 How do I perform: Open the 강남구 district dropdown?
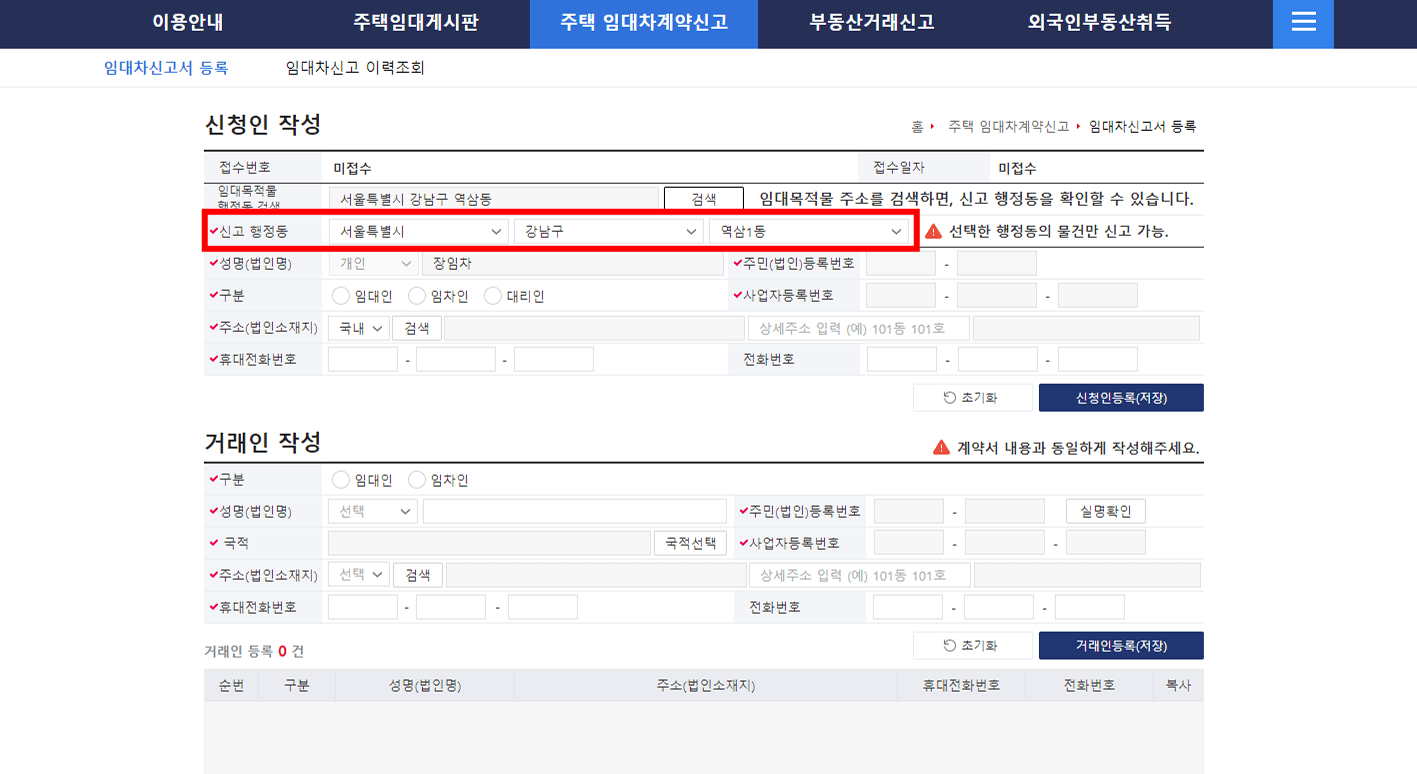tap(609, 231)
